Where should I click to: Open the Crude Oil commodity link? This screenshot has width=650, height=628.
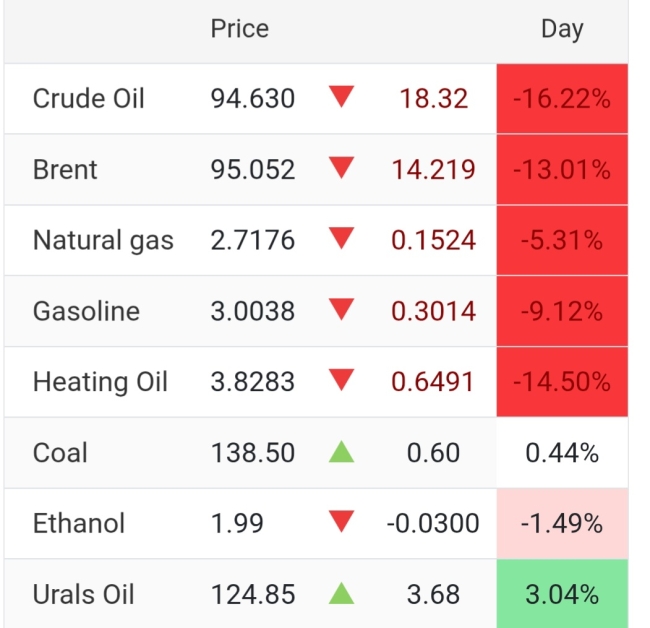(x=89, y=99)
